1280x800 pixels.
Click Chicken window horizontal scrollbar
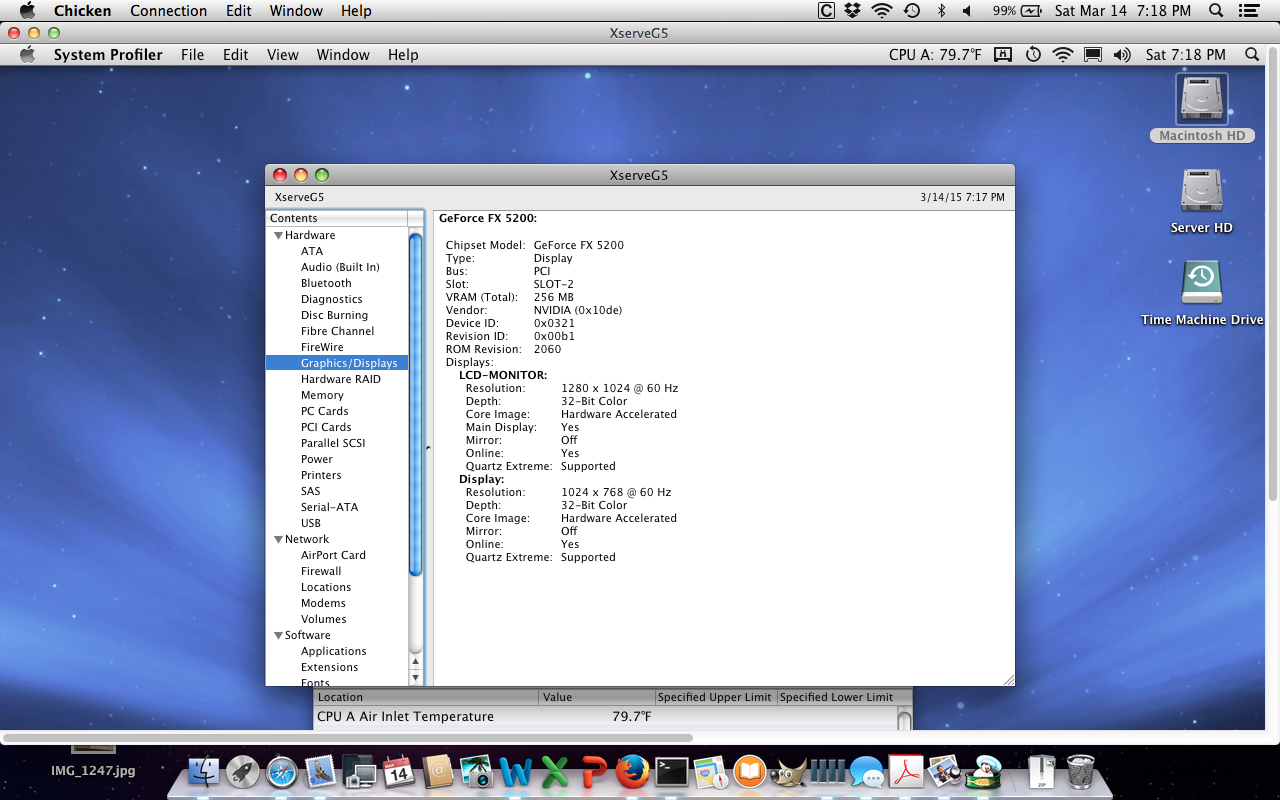click(350, 738)
